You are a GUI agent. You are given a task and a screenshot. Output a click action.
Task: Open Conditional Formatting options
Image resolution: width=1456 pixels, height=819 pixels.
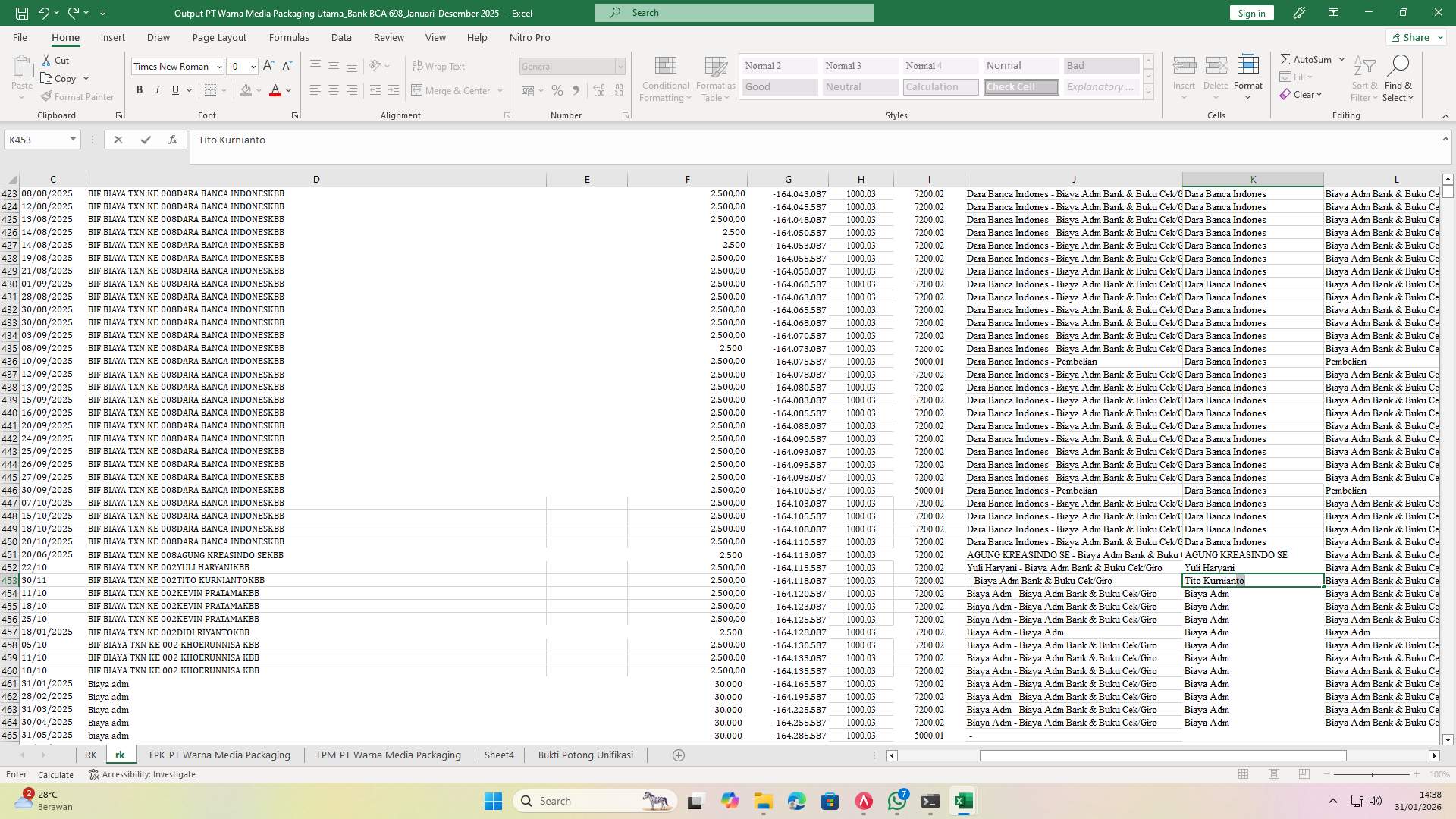(665, 78)
